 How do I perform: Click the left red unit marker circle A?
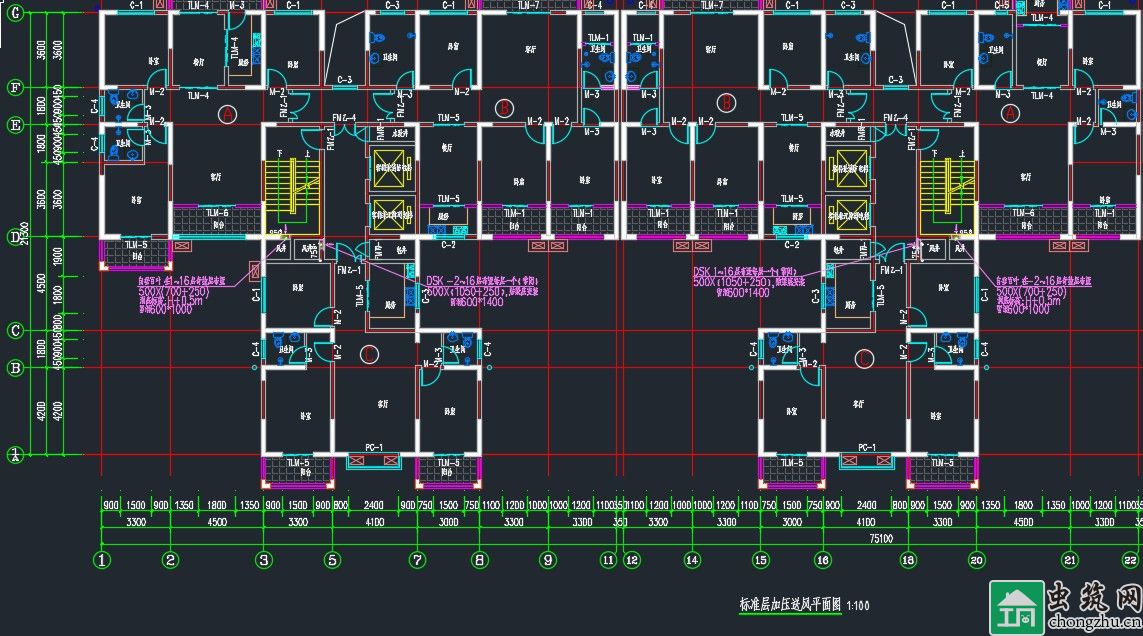point(227,115)
